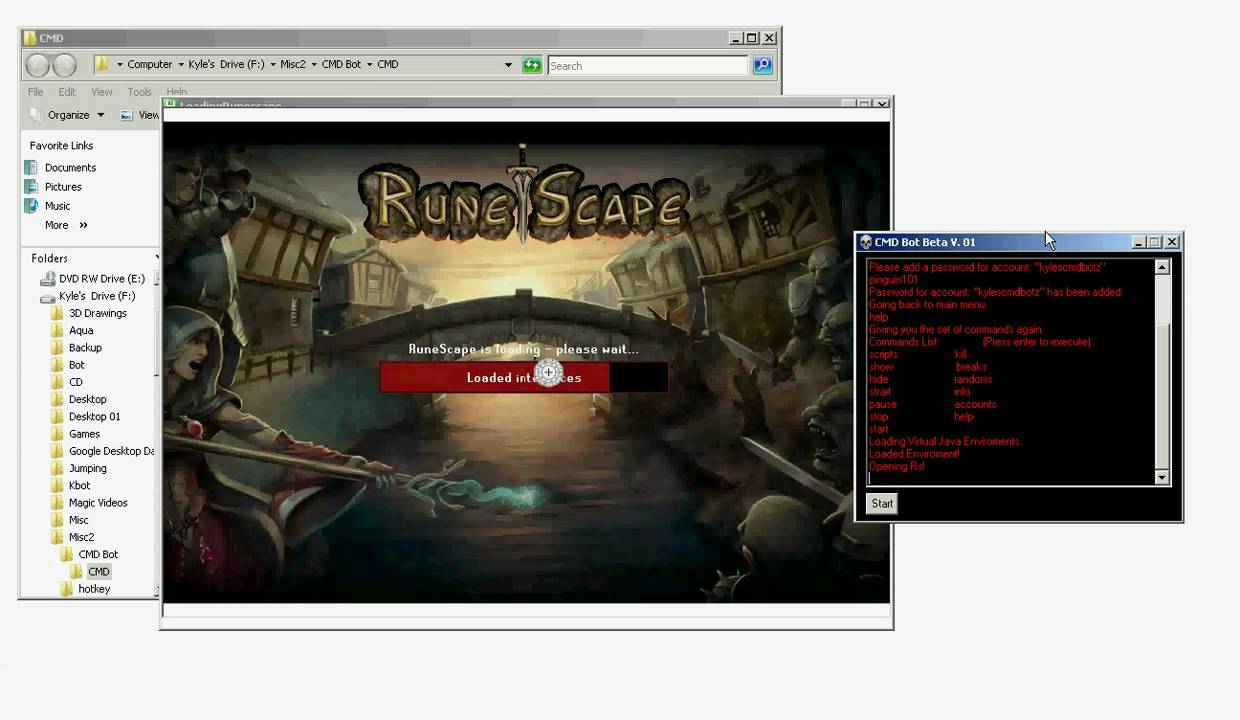Screen dimensions: 1240x720
Task: Select Desktop 01 folder in tree
Action: pos(94,417)
